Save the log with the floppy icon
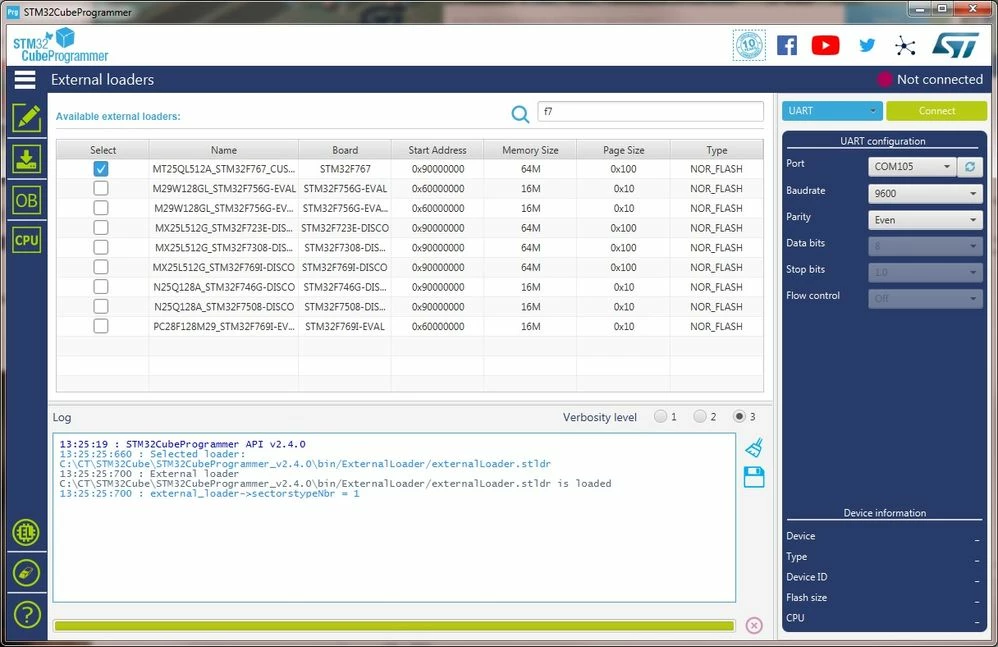This screenshot has height=647, width=998. [x=754, y=477]
